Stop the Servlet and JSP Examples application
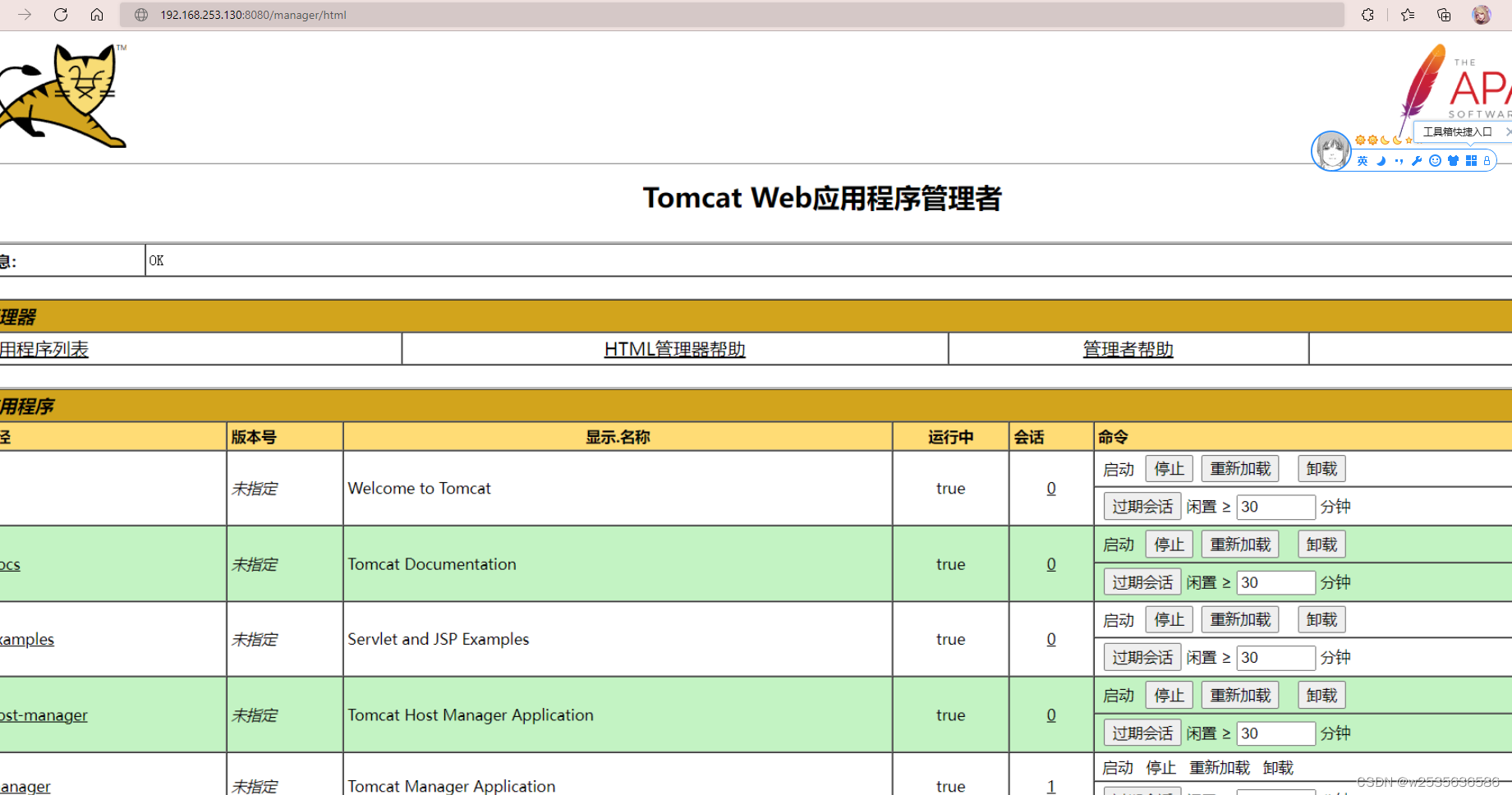 [1169, 619]
